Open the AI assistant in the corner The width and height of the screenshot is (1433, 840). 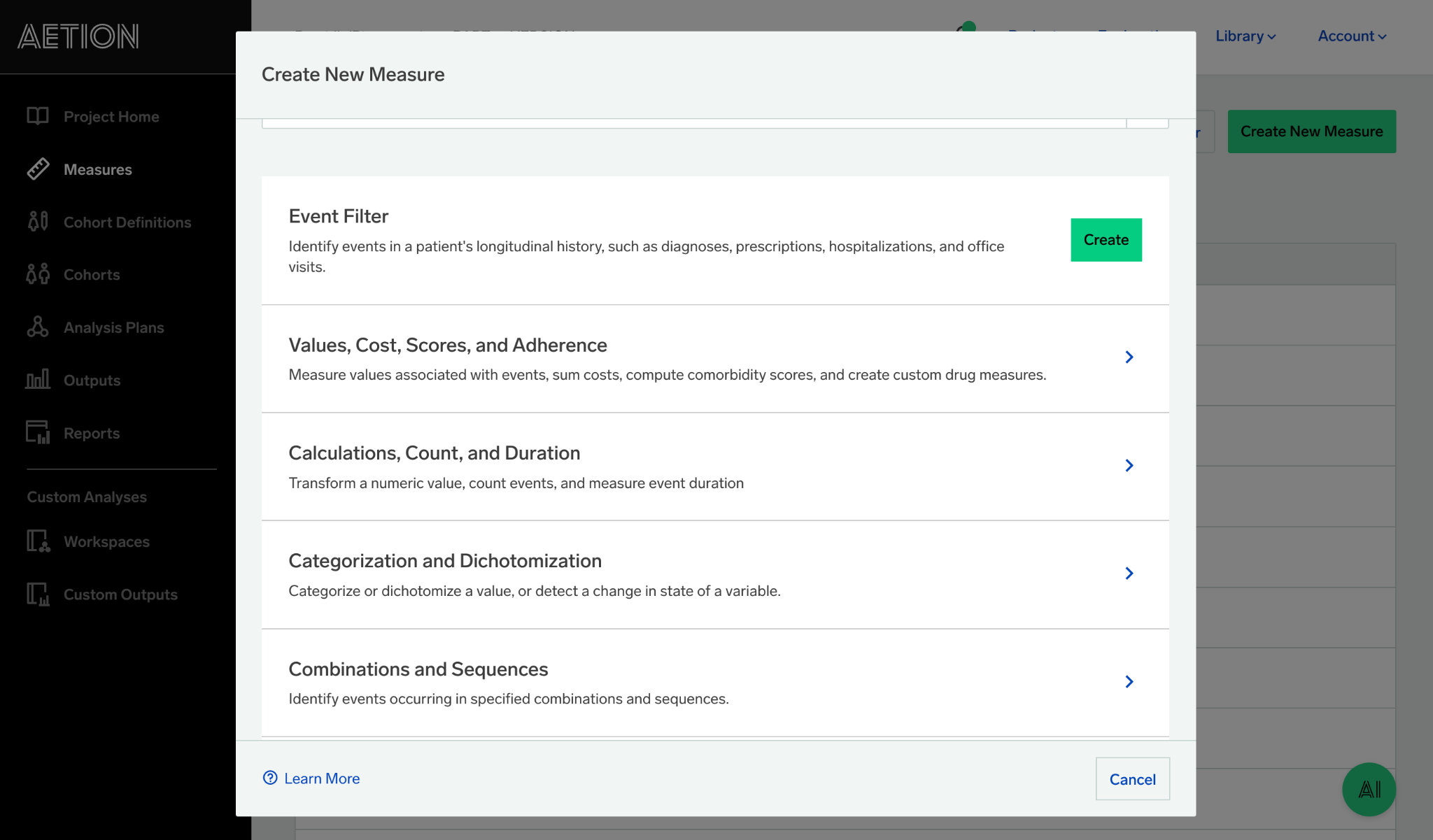(x=1368, y=789)
